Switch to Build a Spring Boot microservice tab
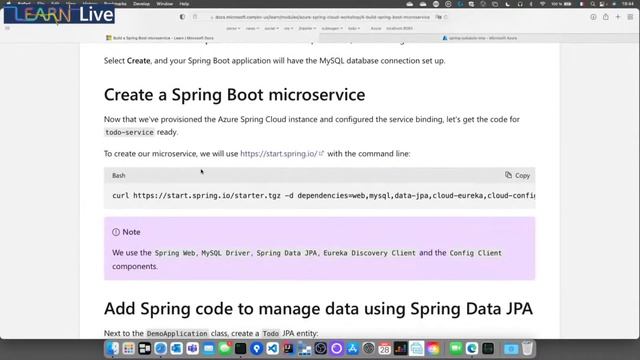This screenshot has height=360, width=640. [x=160, y=38]
